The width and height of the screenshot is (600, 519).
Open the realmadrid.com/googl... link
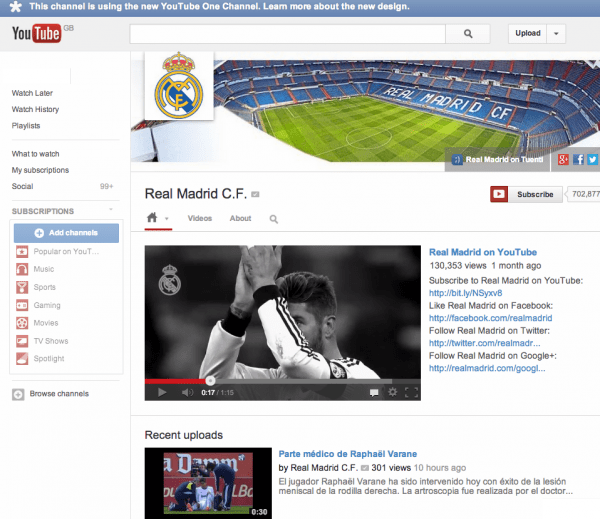tap(487, 368)
